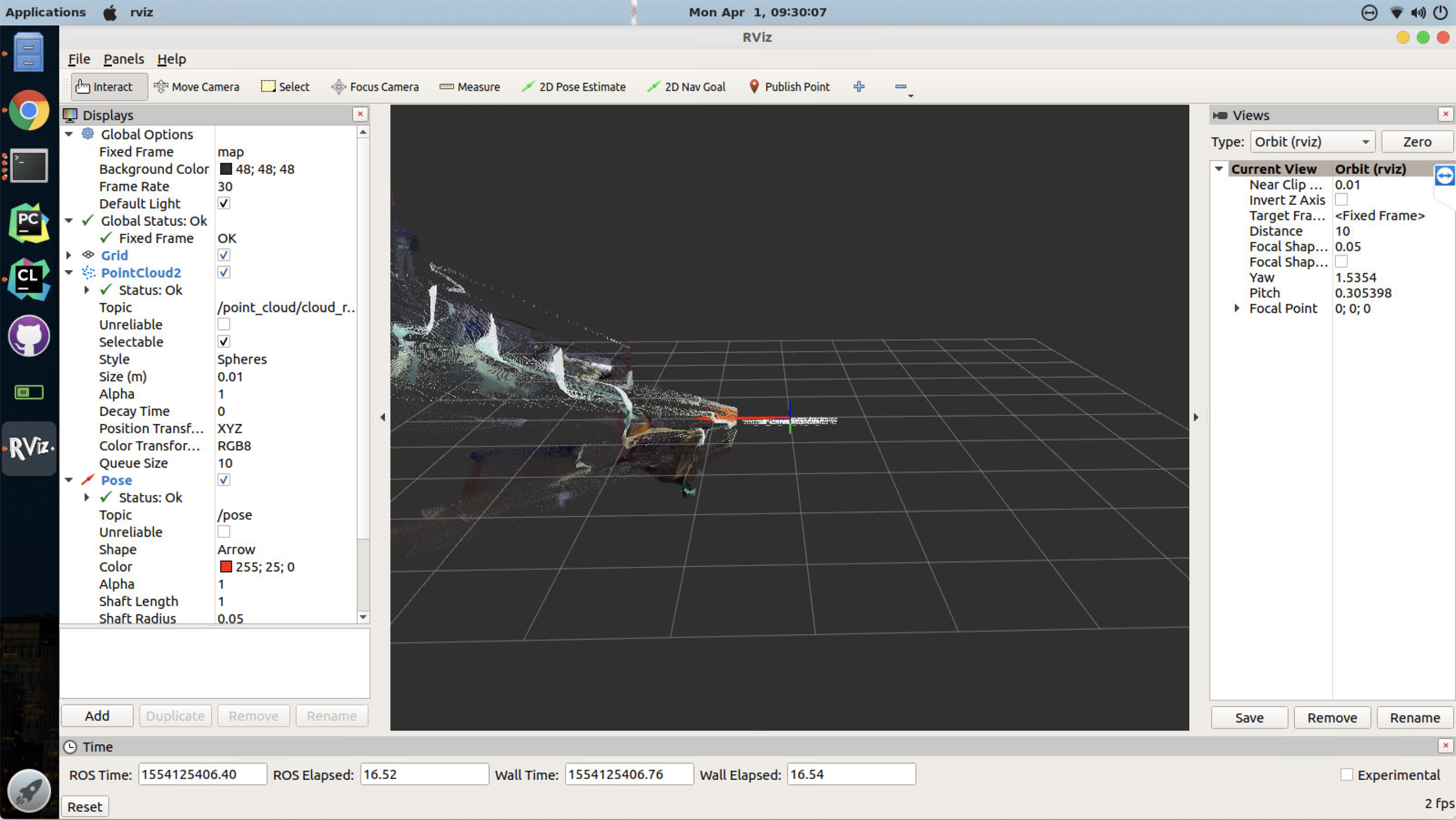Viewport: 1456px width, 820px height.
Task: Click the blue plus add-tool icon
Action: click(x=858, y=86)
